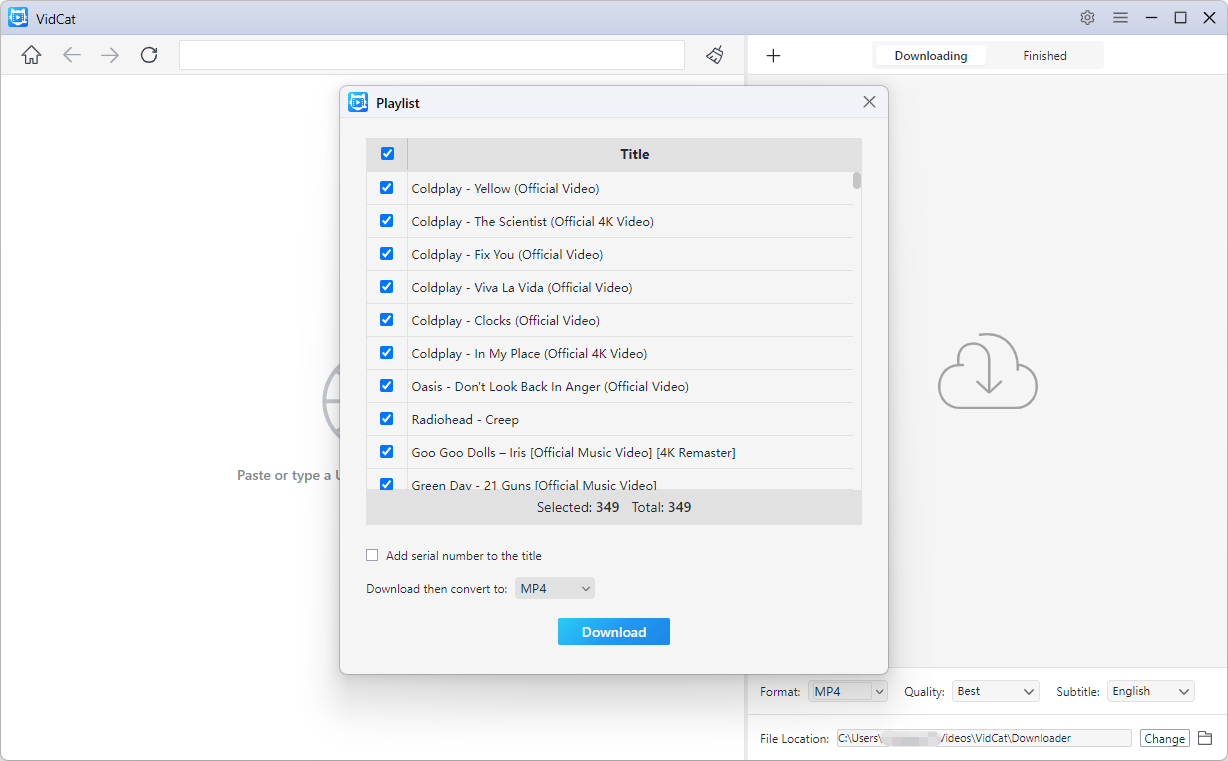Click the Change file location button
Screen dimensions: 1228x761
coord(1164,738)
